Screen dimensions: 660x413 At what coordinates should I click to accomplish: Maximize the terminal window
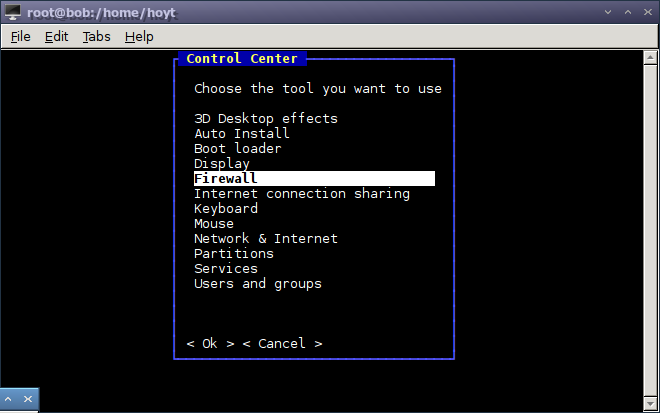(627, 12)
